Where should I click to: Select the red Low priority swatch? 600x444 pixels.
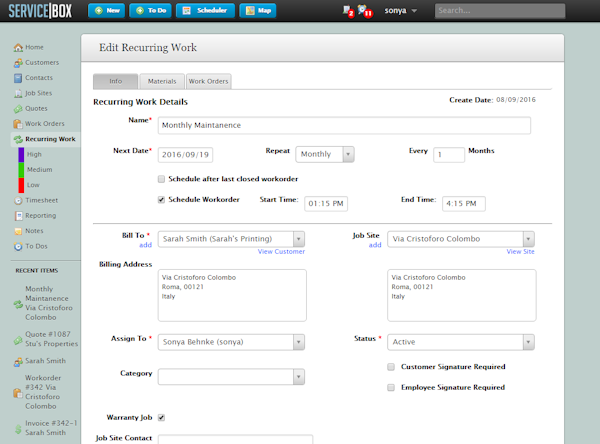pyautogui.click(x=21, y=185)
